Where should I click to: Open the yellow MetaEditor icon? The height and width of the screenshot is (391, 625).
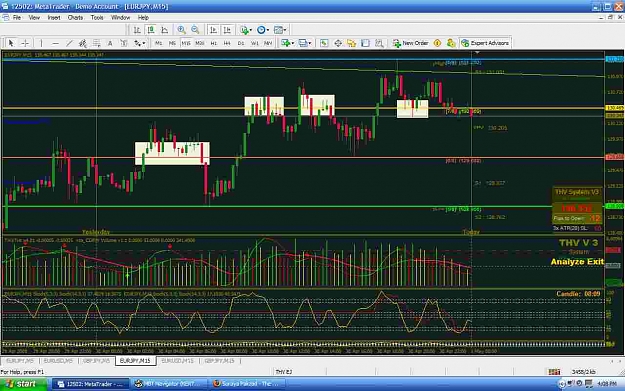(437, 43)
